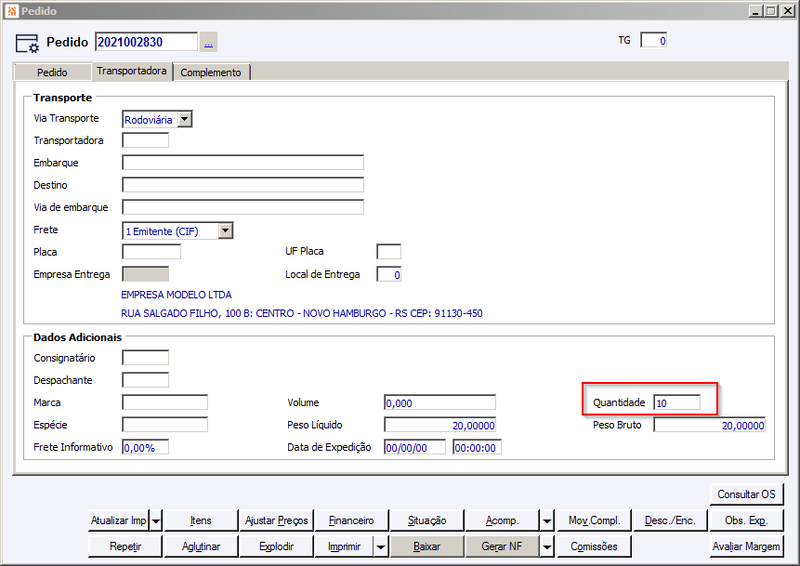Click the Data de Expedição date field
This screenshot has width=800, height=566.
415,448
